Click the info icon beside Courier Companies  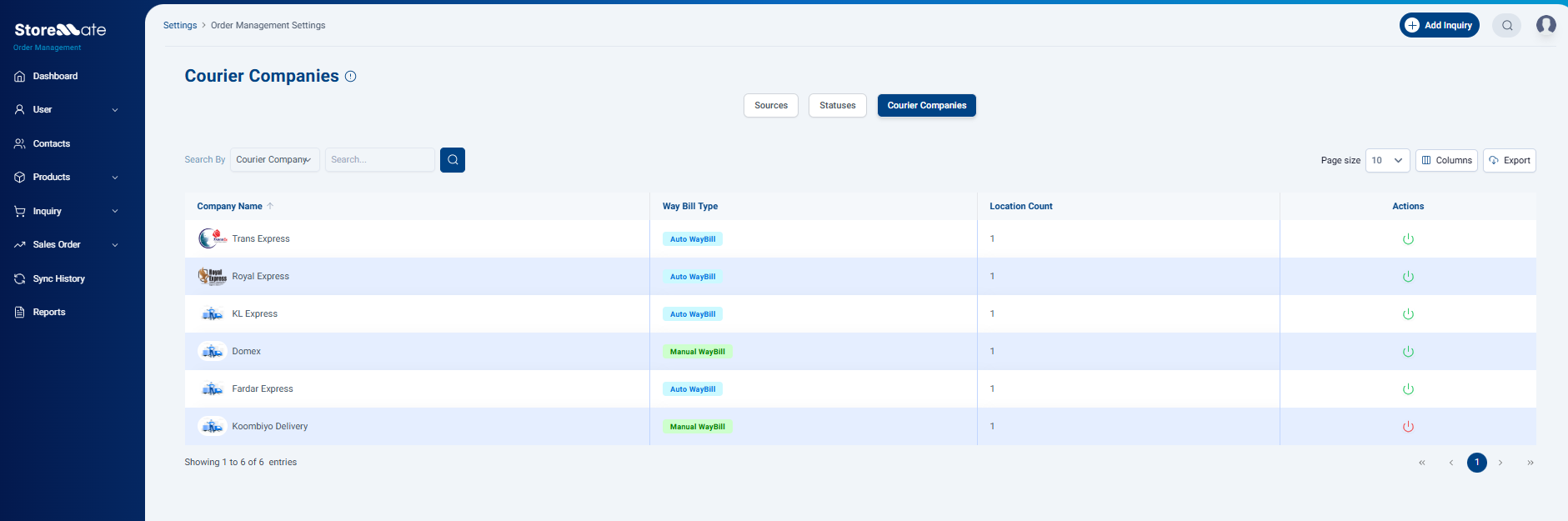tap(351, 77)
